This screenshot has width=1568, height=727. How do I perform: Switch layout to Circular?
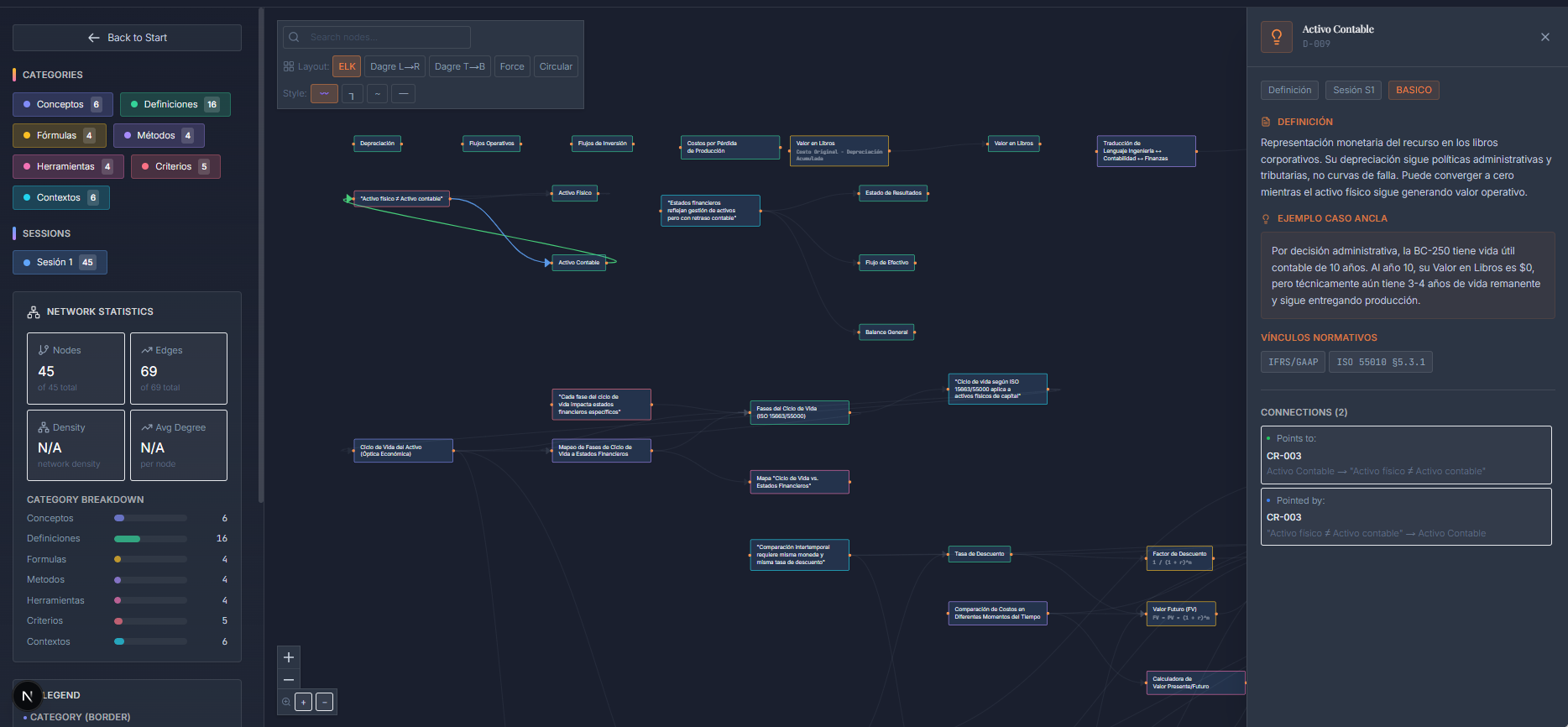[x=556, y=66]
